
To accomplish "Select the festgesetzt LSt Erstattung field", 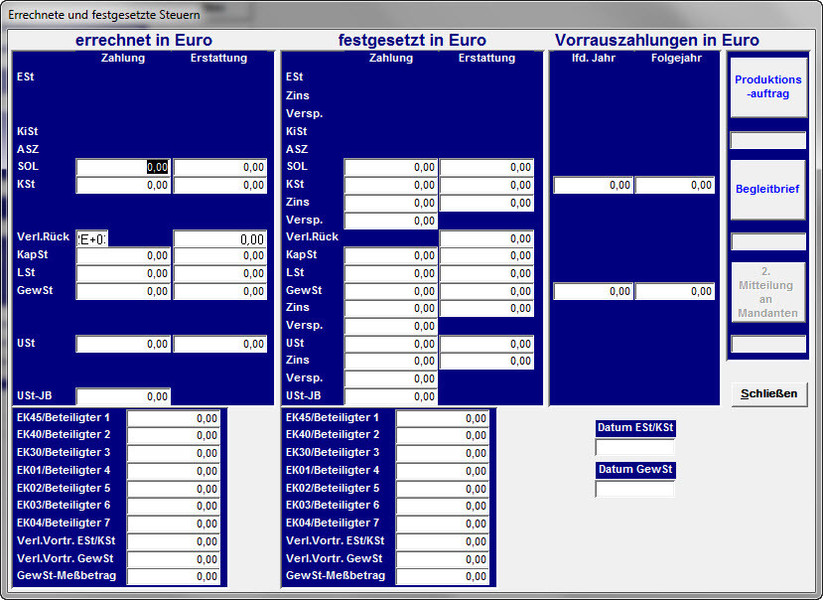I will [487, 273].
